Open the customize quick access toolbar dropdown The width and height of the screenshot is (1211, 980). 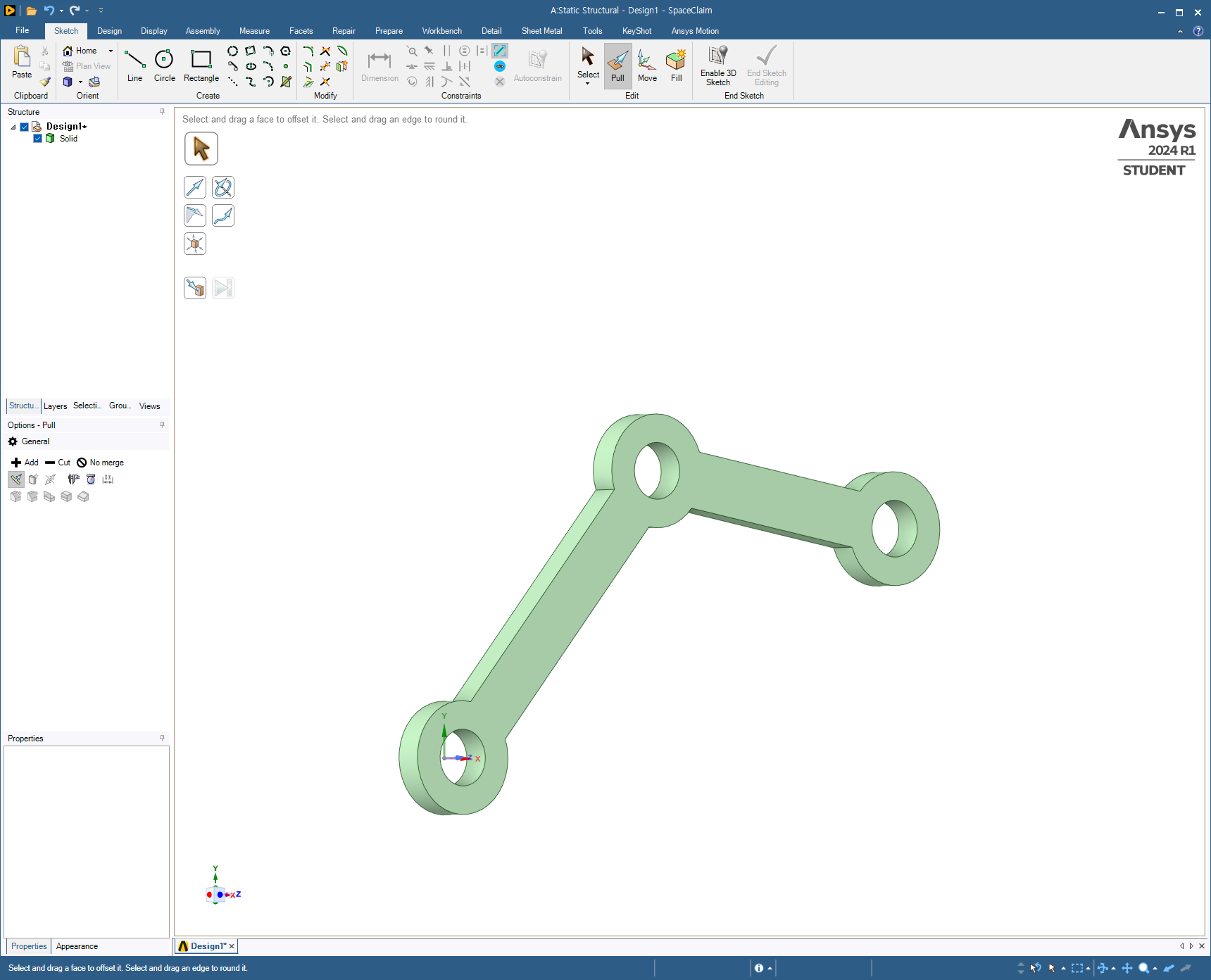point(101,11)
